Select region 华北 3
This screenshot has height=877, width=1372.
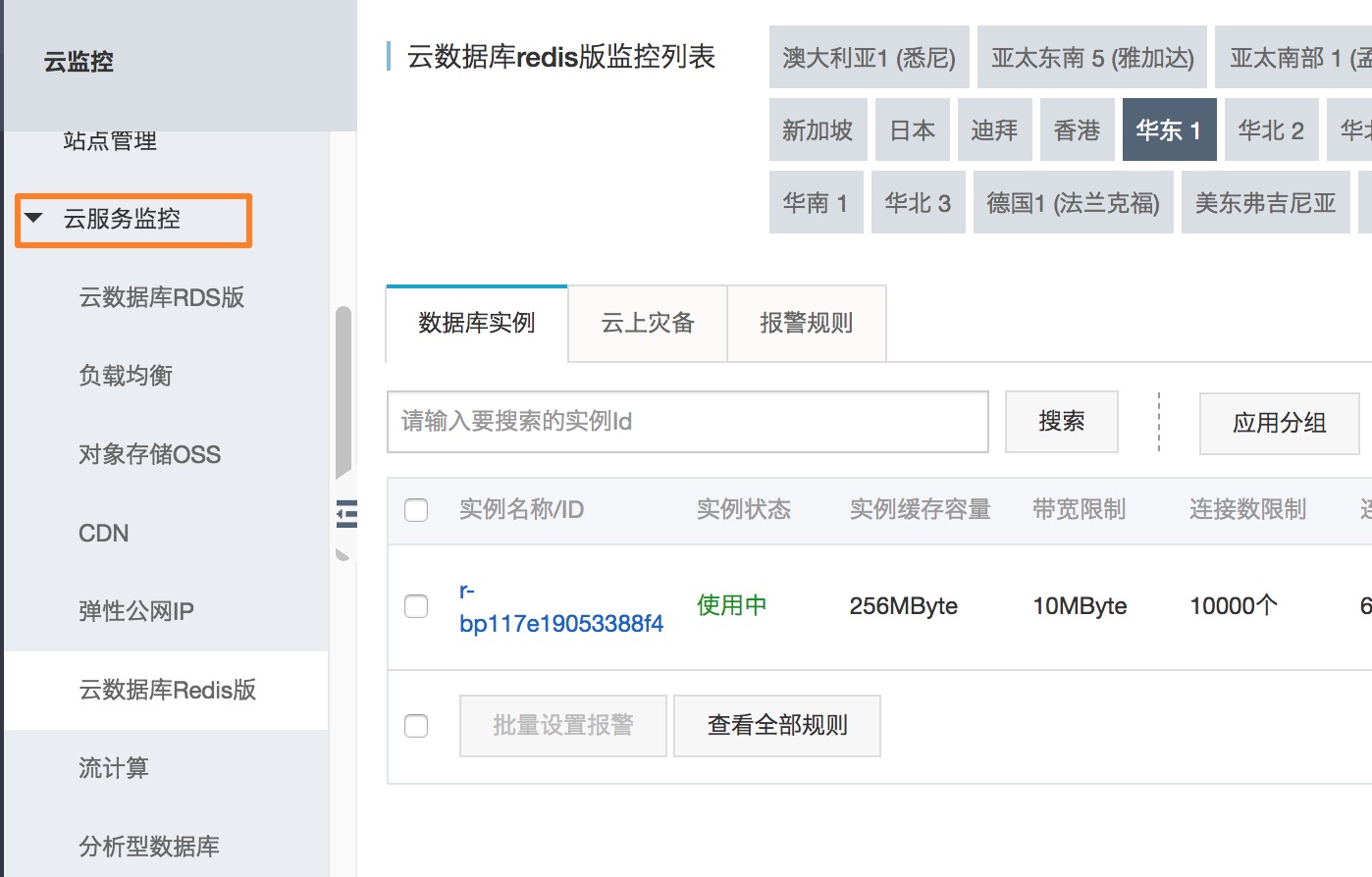tap(918, 203)
